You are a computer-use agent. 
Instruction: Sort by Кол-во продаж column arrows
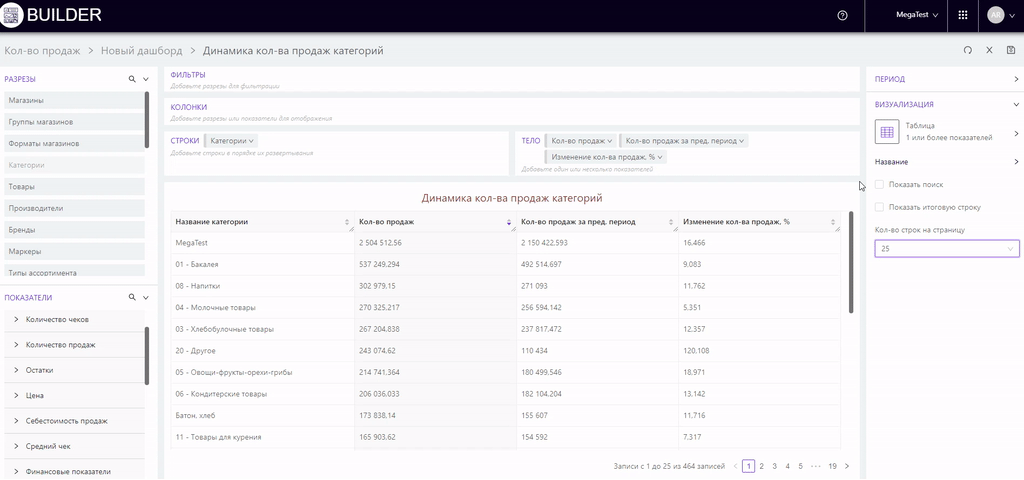pos(508,222)
